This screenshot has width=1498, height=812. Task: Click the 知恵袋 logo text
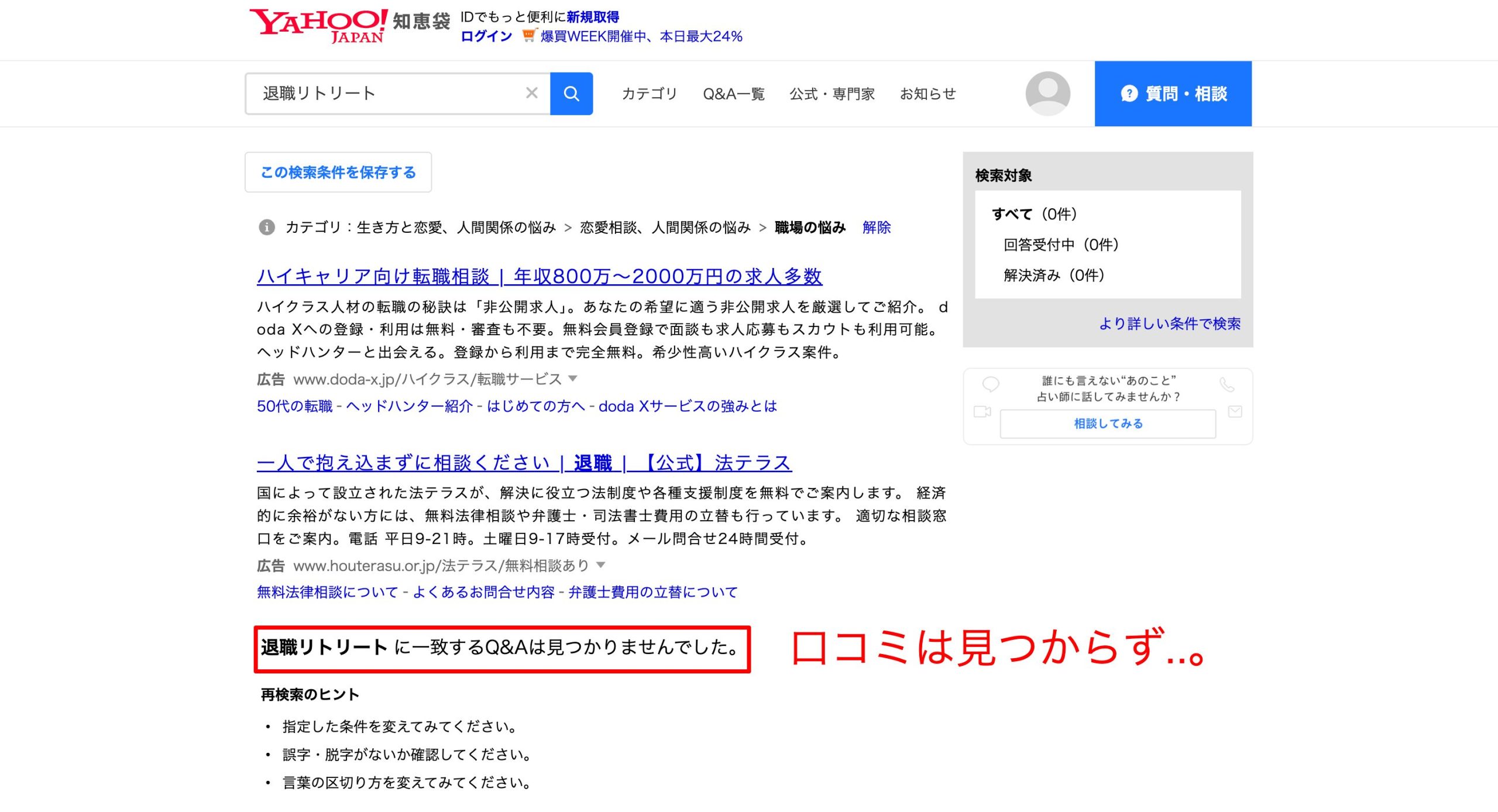(x=421, y=22)
